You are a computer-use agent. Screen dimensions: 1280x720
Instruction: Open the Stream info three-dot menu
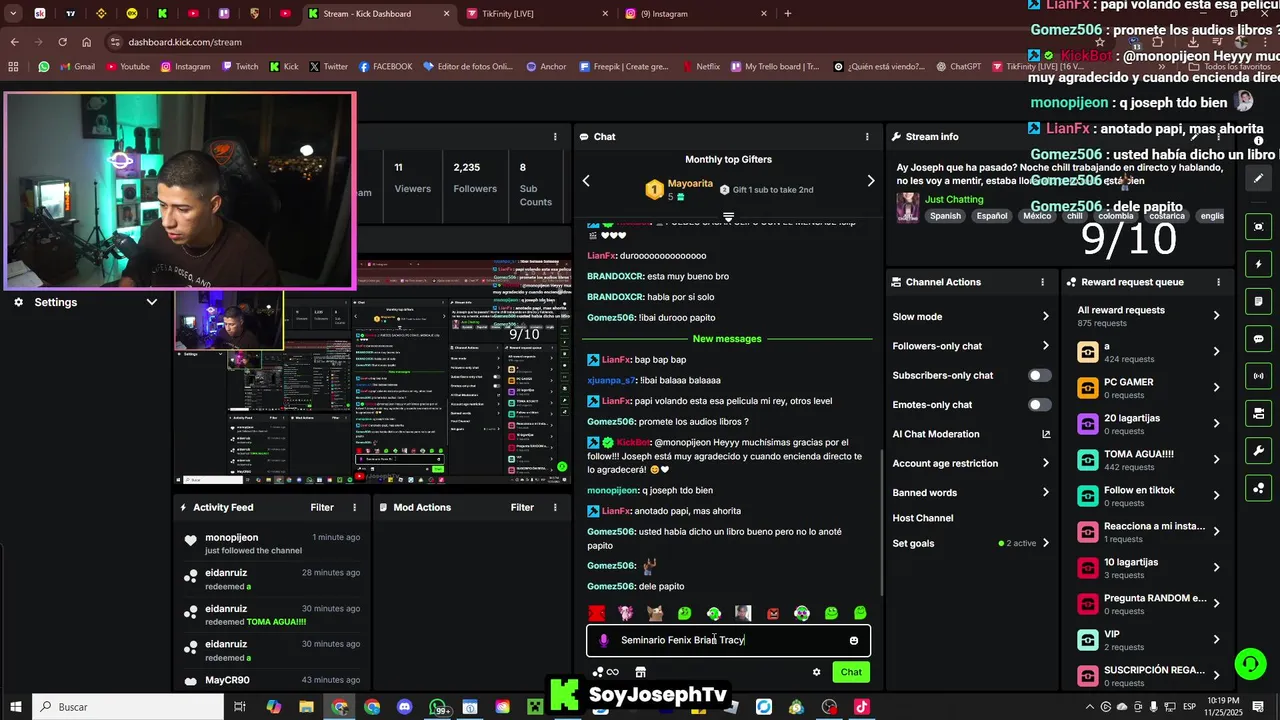1218,137
